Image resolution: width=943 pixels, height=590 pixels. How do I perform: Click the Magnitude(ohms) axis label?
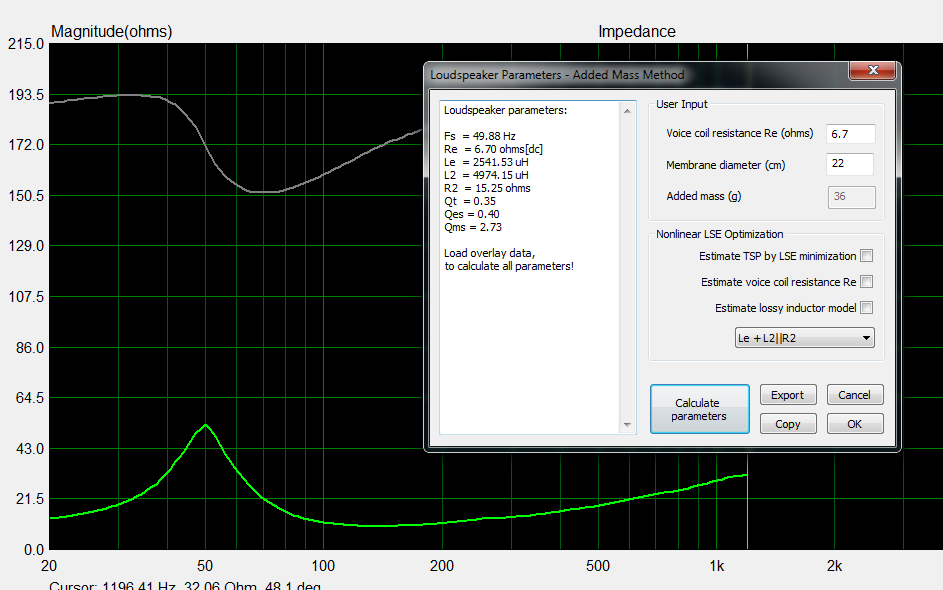pyautogui.click(x=111, y=31)
